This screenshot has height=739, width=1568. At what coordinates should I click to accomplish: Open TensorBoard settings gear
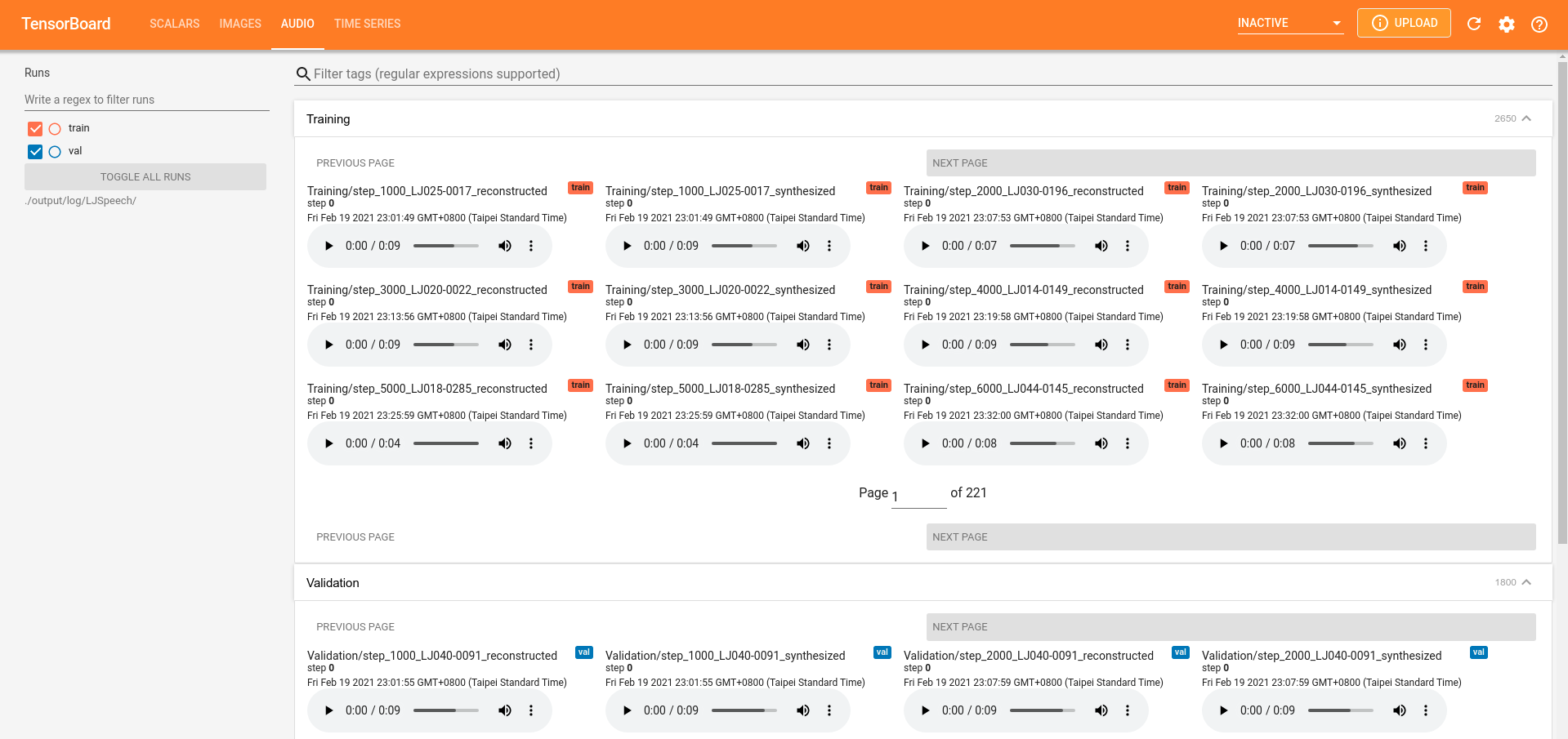[1507, 24]
